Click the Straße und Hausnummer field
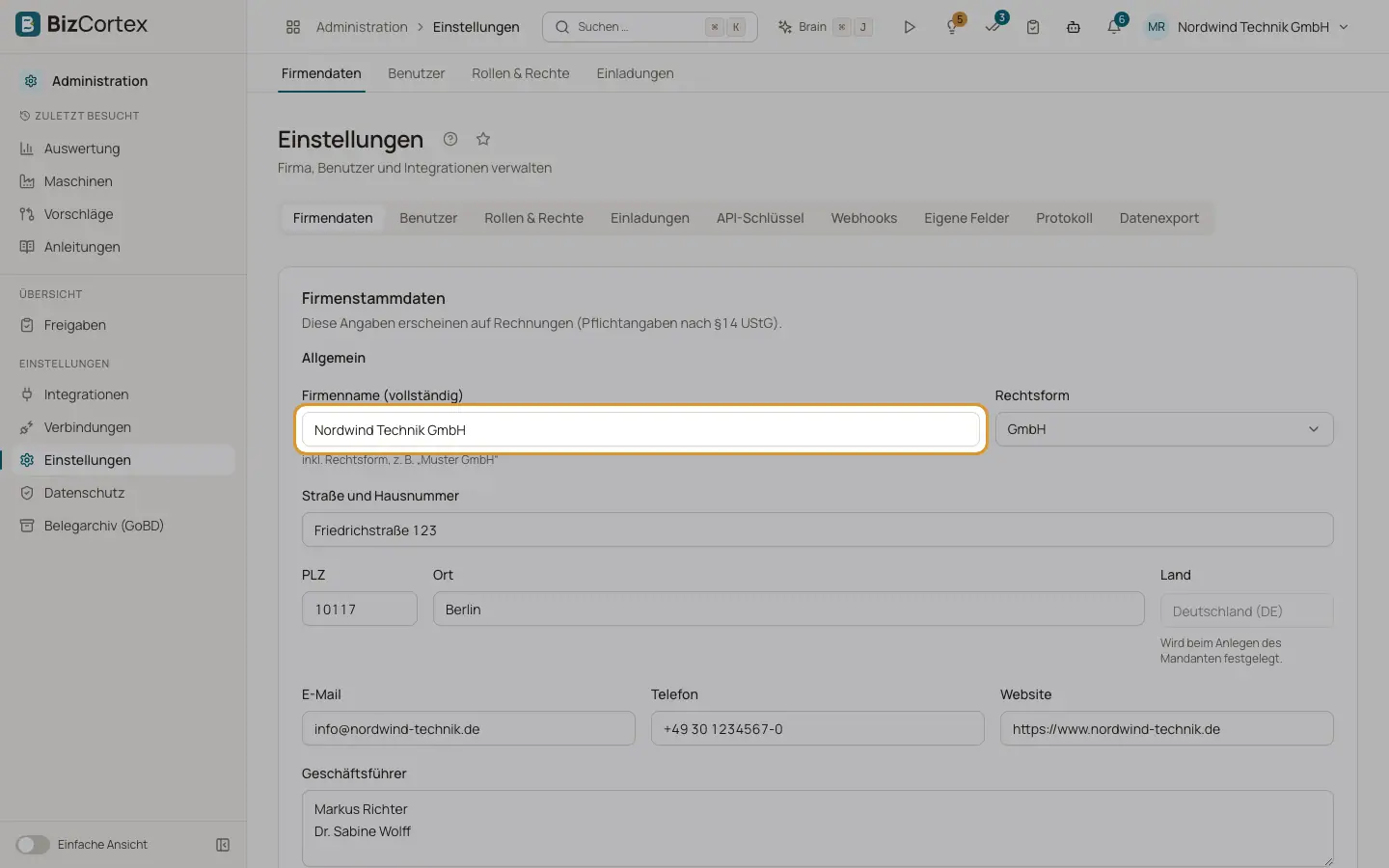 [x=818, y=529]
